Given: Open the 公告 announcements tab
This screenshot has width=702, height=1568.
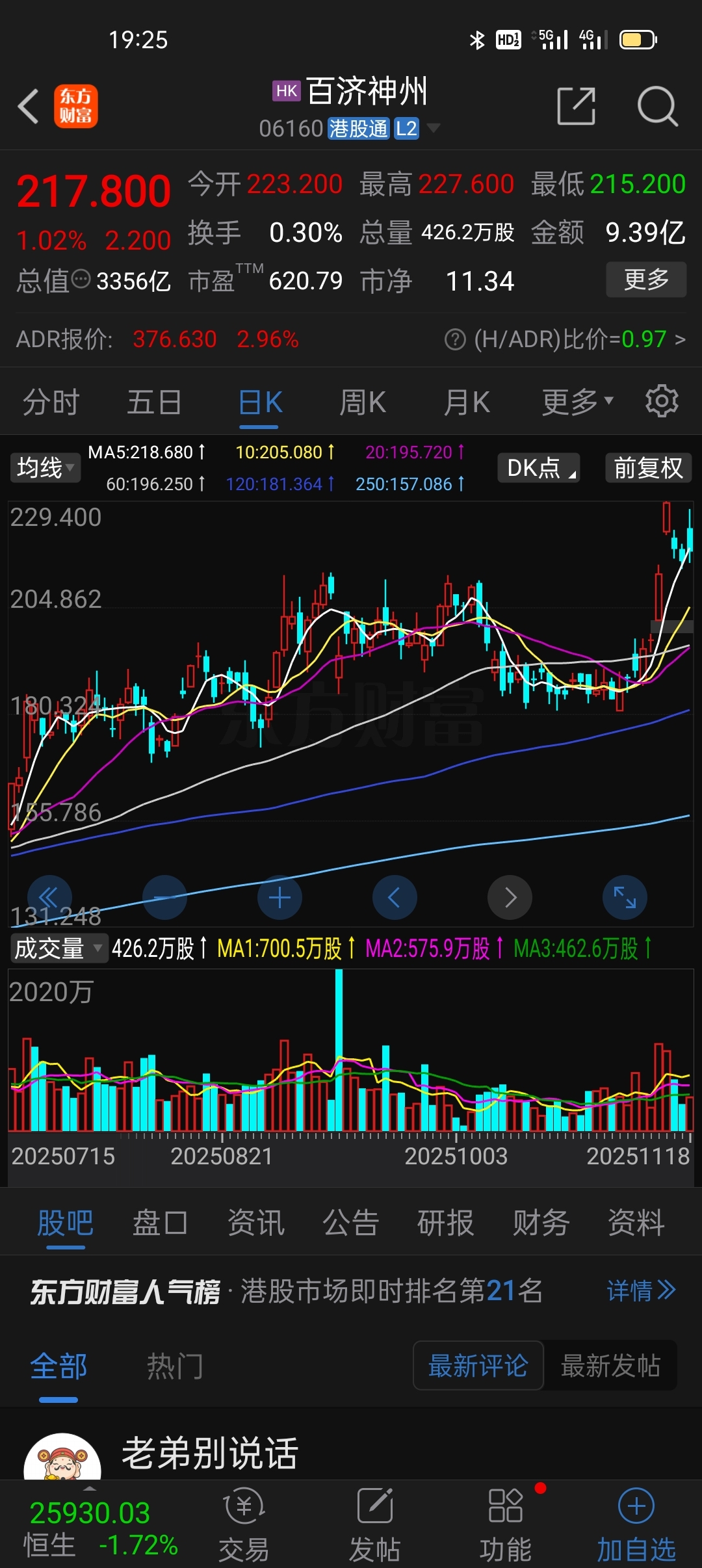Looking at the screenshot, I should (x=350, y=1223).
